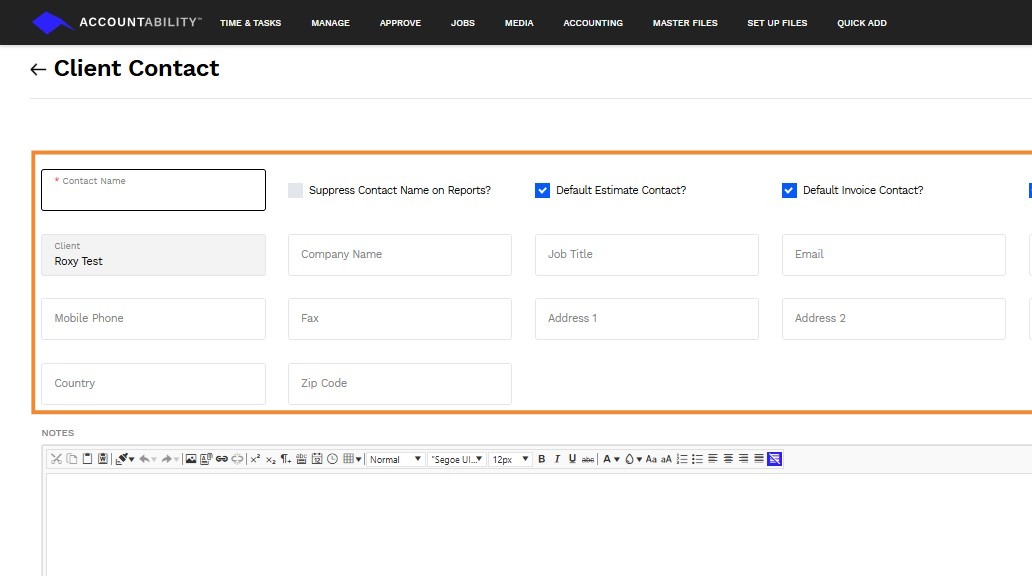Insert current date with calendar icon
This screenshot has width=1032, height=576.
pyautogui.click(x=317, y=459)
